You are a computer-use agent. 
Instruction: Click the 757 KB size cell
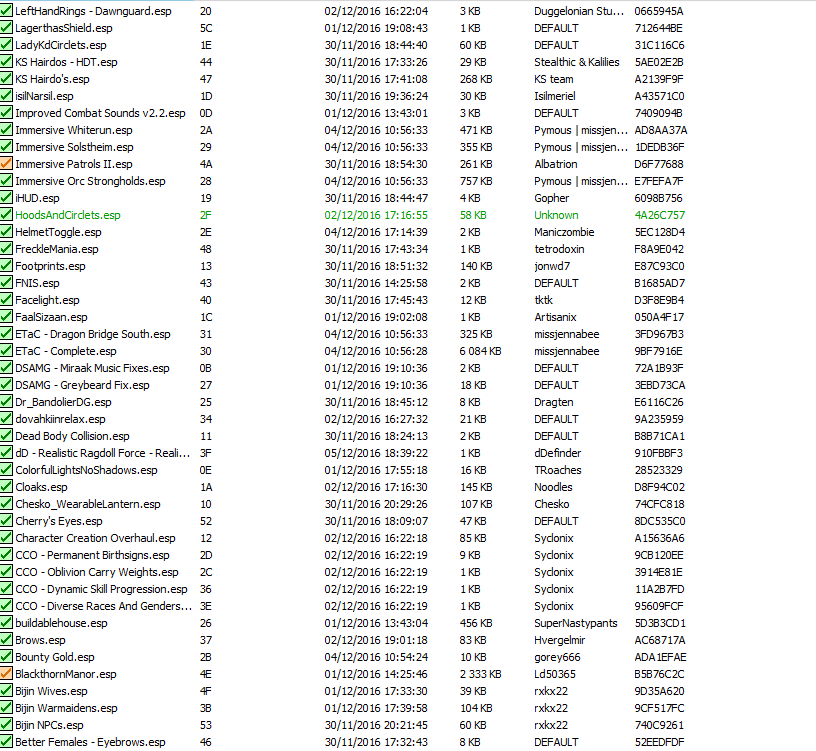476,181
